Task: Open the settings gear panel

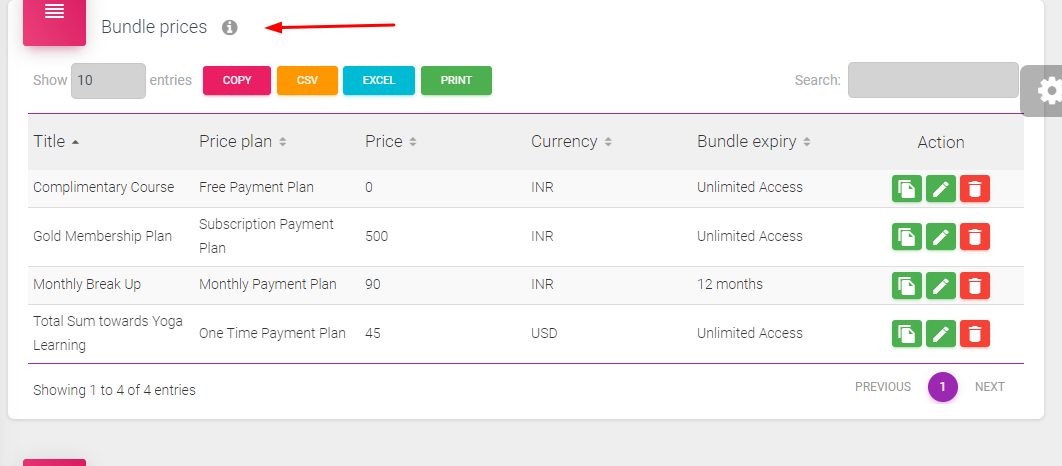Action: [x=1043, y=91]
